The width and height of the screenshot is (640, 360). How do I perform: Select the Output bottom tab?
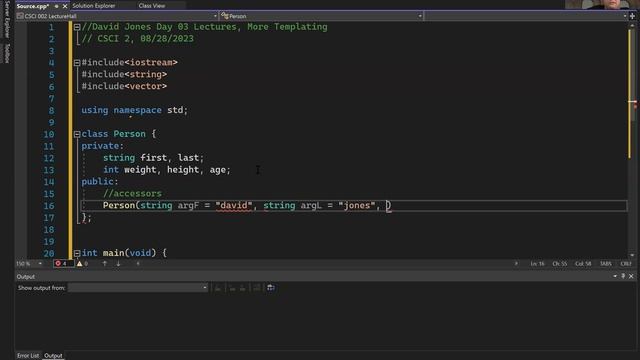click(x=53, y=356)
